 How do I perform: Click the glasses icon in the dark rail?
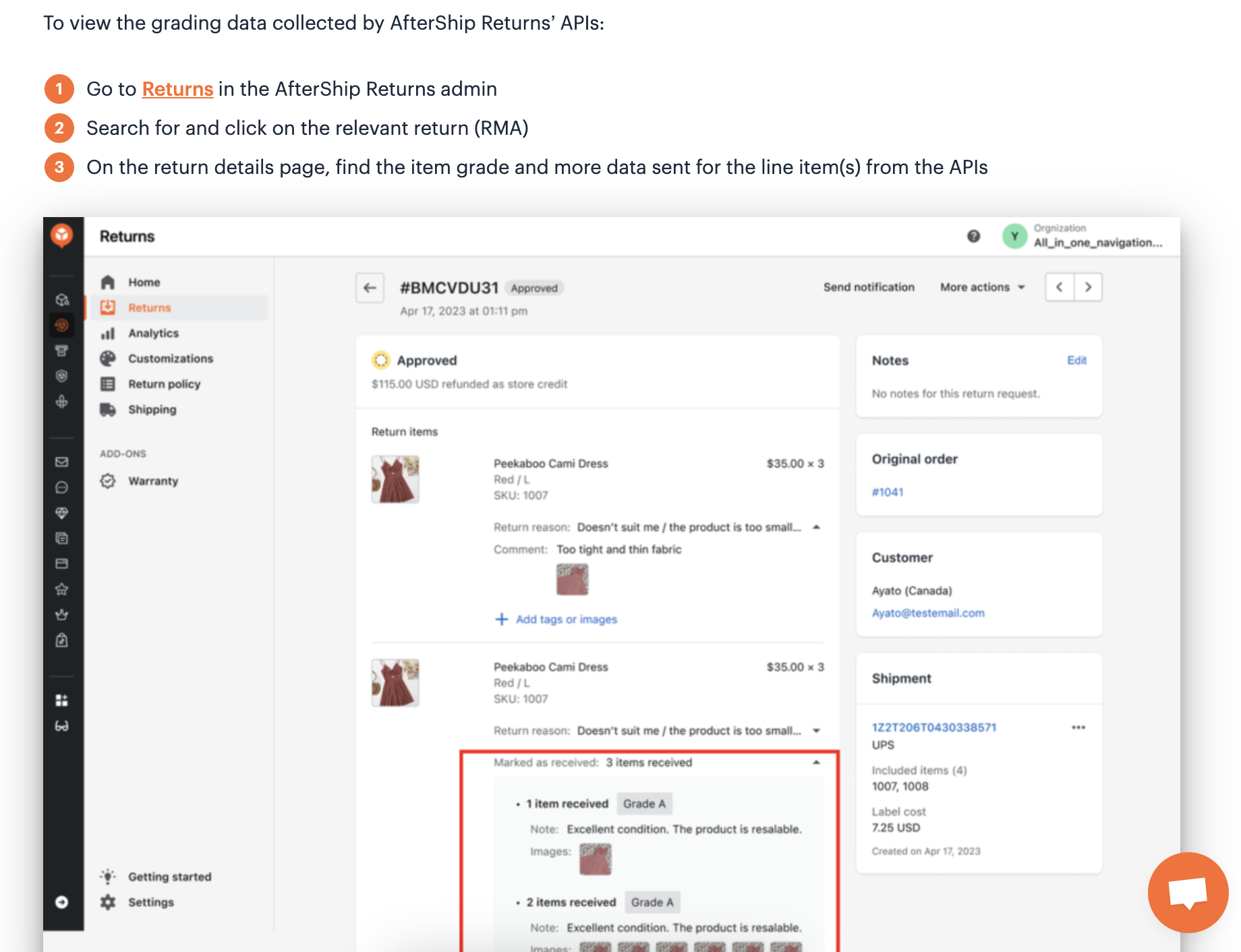pos(62,726)
